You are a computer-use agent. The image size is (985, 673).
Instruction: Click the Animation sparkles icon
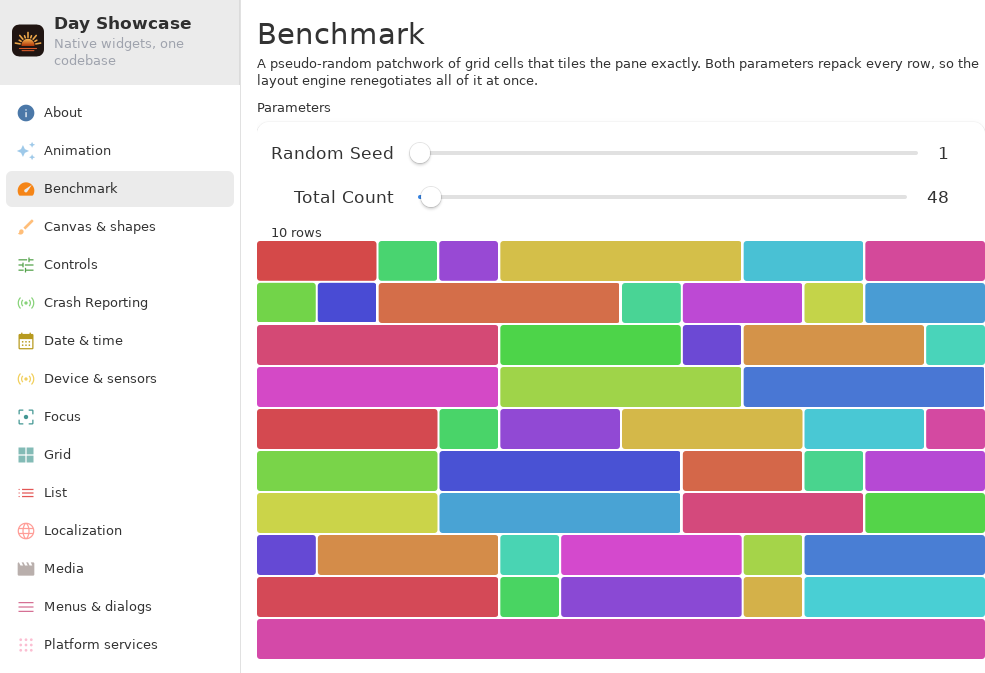tap(26, 151)
